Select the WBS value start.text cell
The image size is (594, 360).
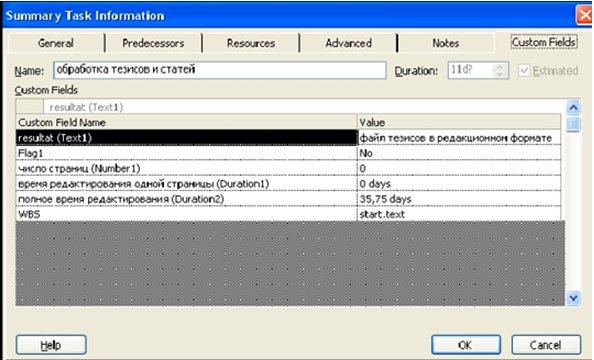tap(459, 214)
